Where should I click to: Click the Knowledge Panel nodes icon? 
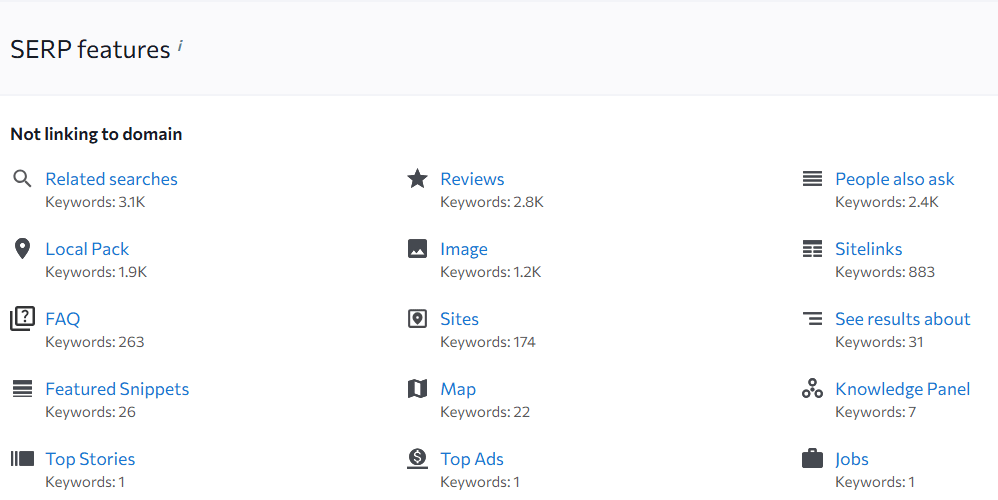point(812,389)
